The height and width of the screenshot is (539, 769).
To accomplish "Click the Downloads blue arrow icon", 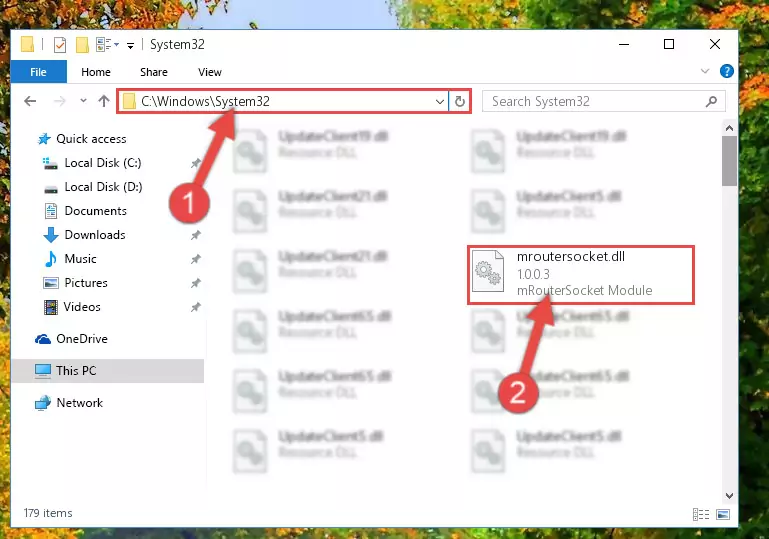I will point(51,235).
